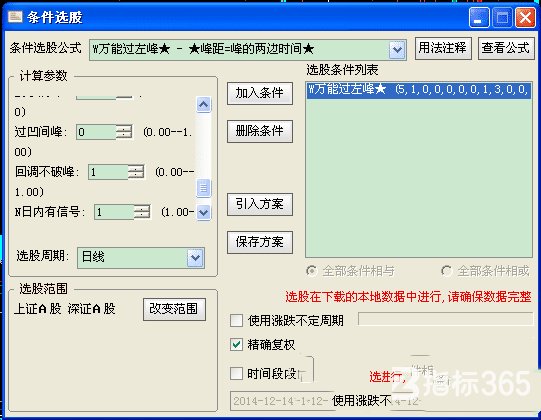Select the W万能过左峰 condition list entry
This screenshot has height=420, width=541.
tap(419, 90)
